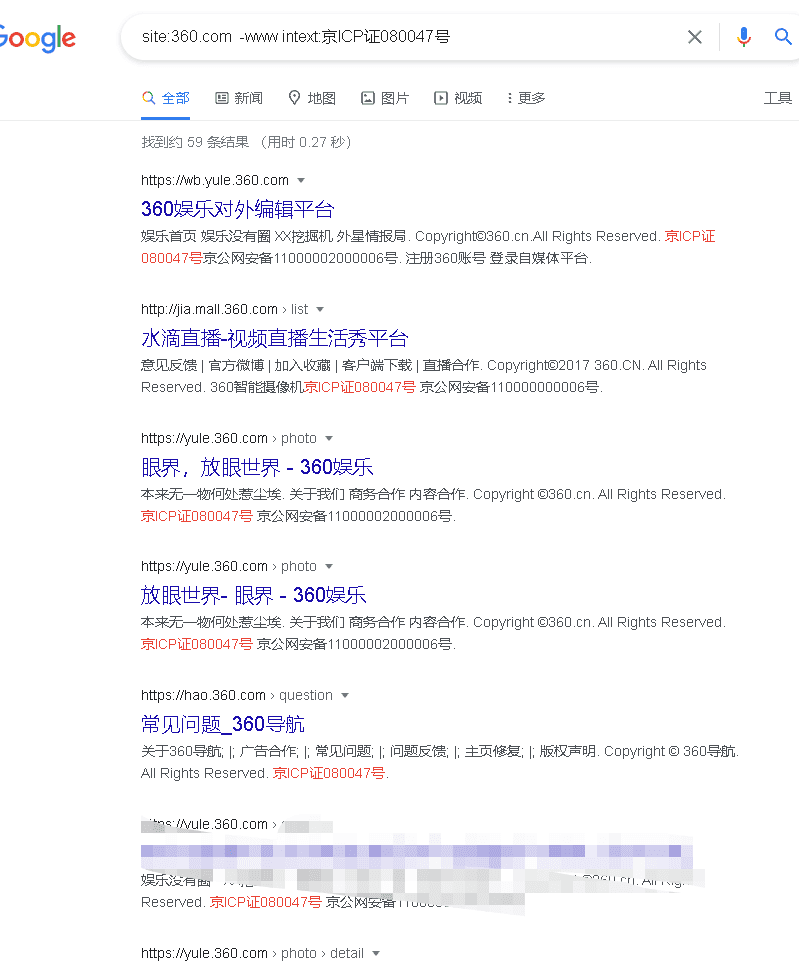Expand dropdown arrow next to wb.yule.360.com
The height and width of the screenshot is (962, 799).
pyautogui.click(x=301, y=180)
